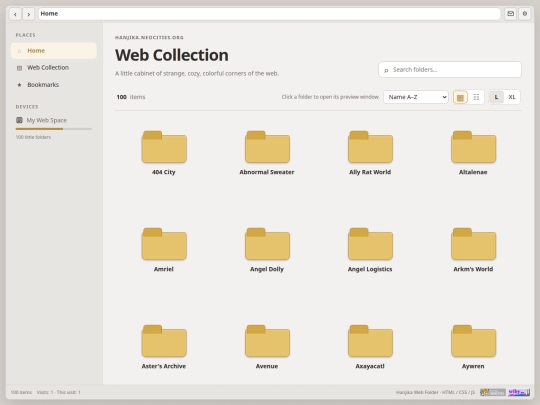The image size is (540, 405).
Task: Open the mail envelope icon
Action: pyautogui.click(x=510, y=14)
